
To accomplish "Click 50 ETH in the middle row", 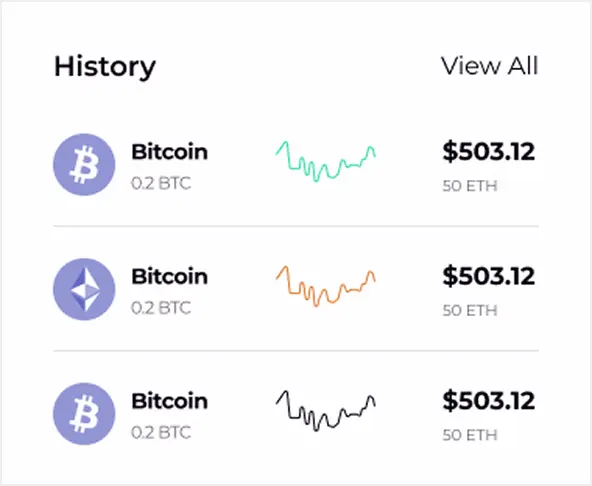I will coord(470,310).
